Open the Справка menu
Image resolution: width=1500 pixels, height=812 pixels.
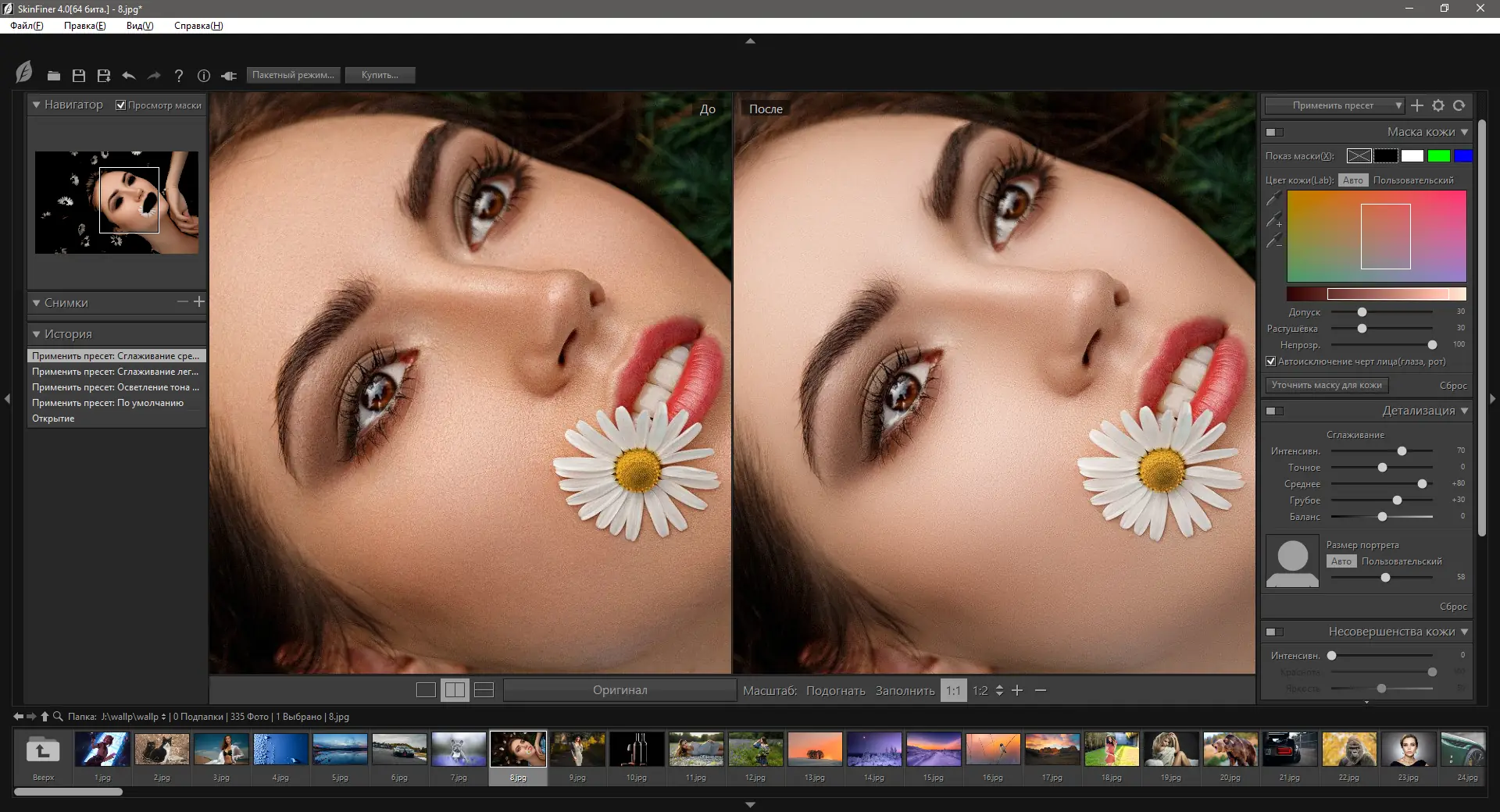coord(198,26)
